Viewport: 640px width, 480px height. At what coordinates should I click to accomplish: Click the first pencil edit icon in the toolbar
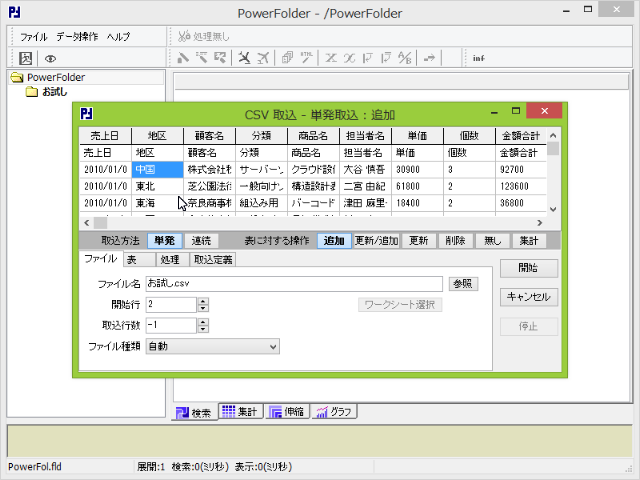(x=183, y=58)
